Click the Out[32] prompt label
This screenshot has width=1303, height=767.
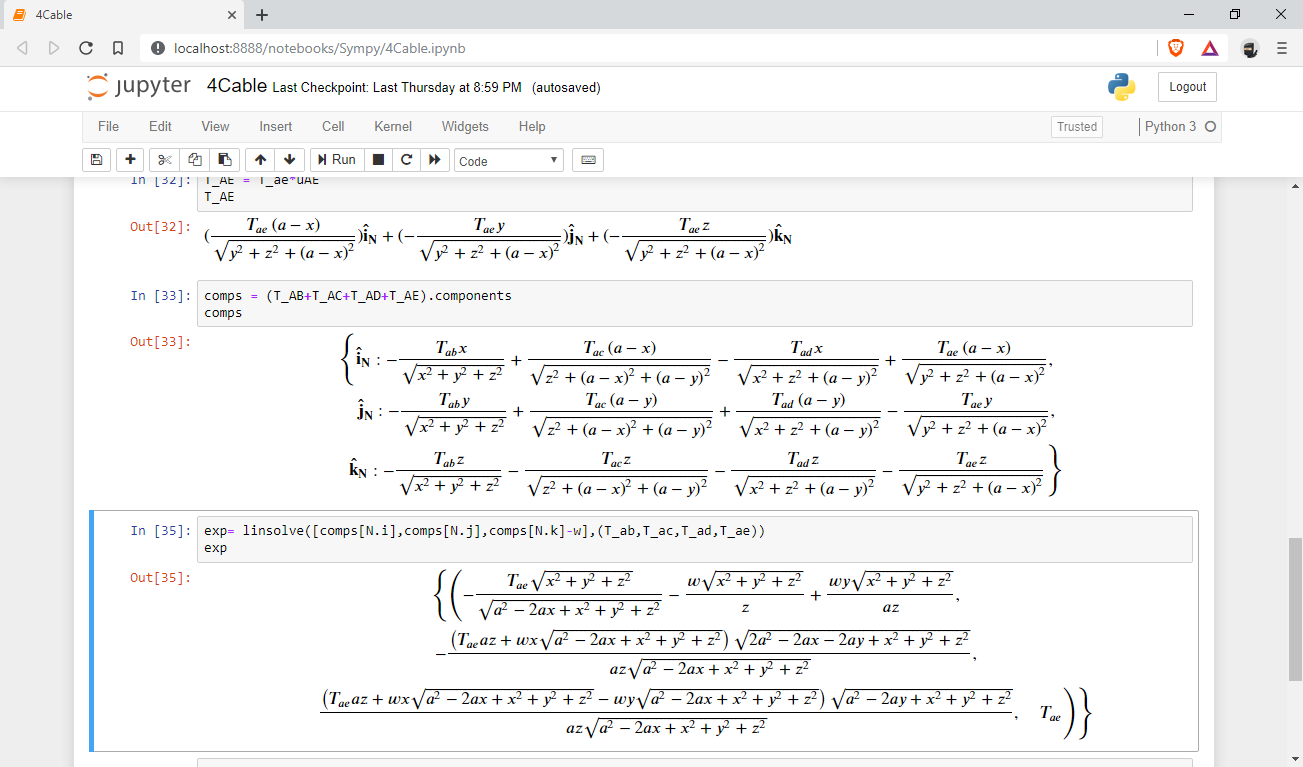point(160,227)
